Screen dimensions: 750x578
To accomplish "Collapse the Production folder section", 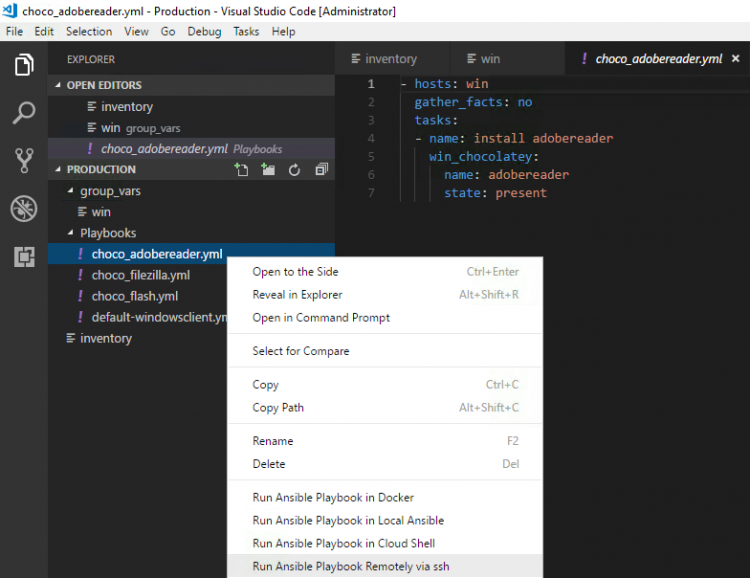I will pyautogui.click(x=58, y=169).
